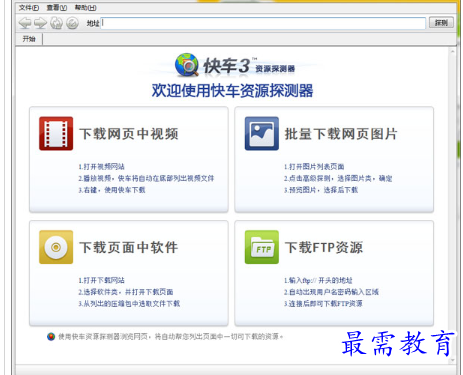The width and height of the screenshot is (463, 375).
Task: Open the 下载网页中视频 heading
Action: click(129, 134)
